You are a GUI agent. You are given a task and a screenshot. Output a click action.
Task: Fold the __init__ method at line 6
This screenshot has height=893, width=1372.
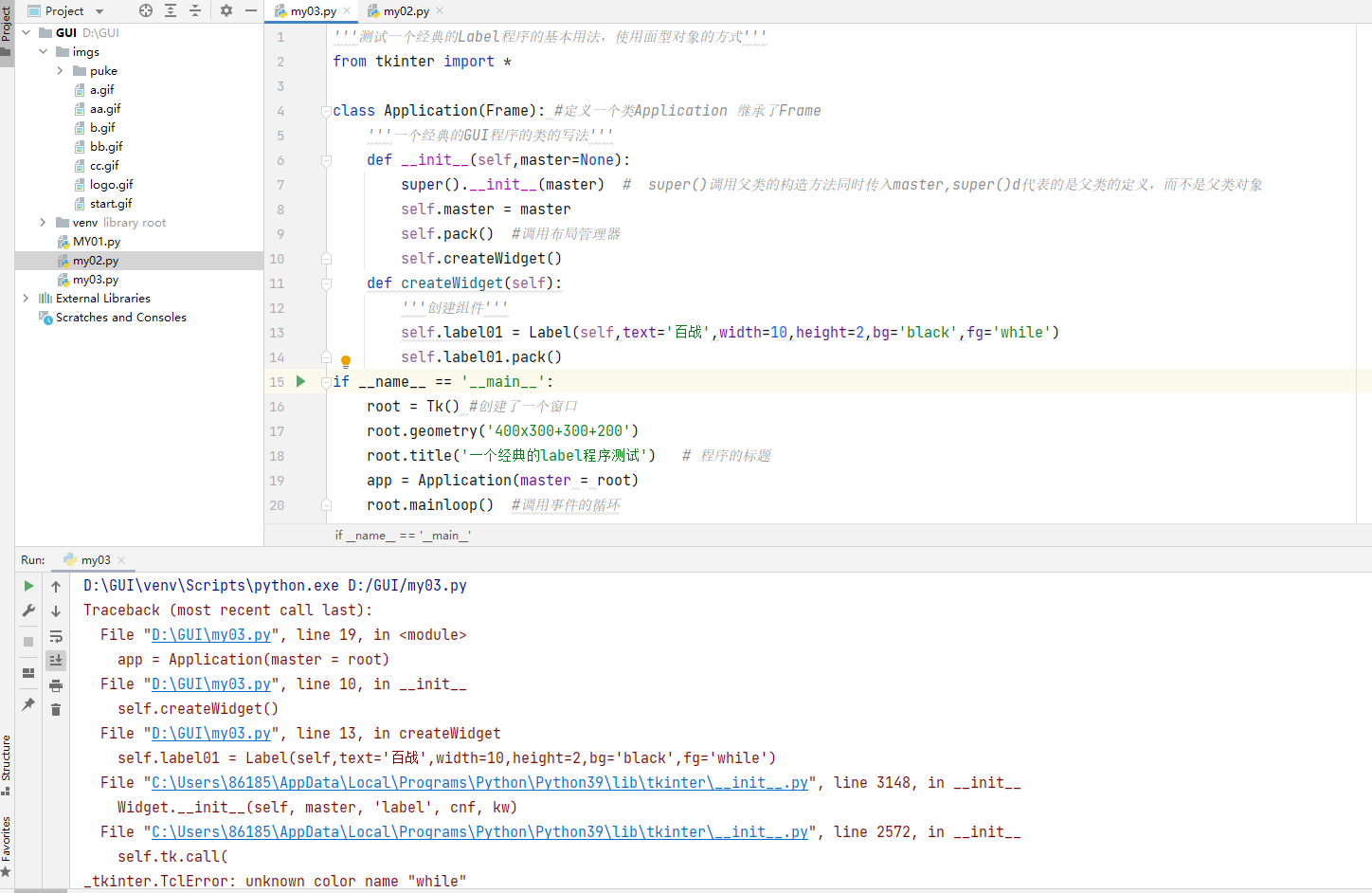click(326, 160)
